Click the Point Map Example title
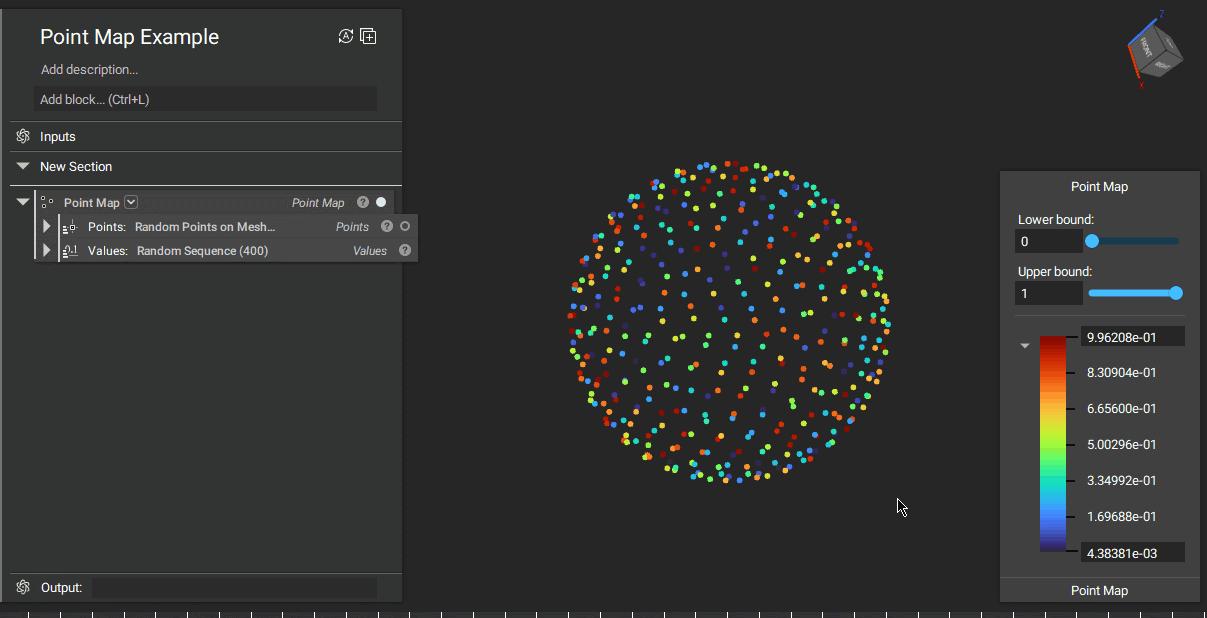1207x618 pixels. click(x=129, y=37)
